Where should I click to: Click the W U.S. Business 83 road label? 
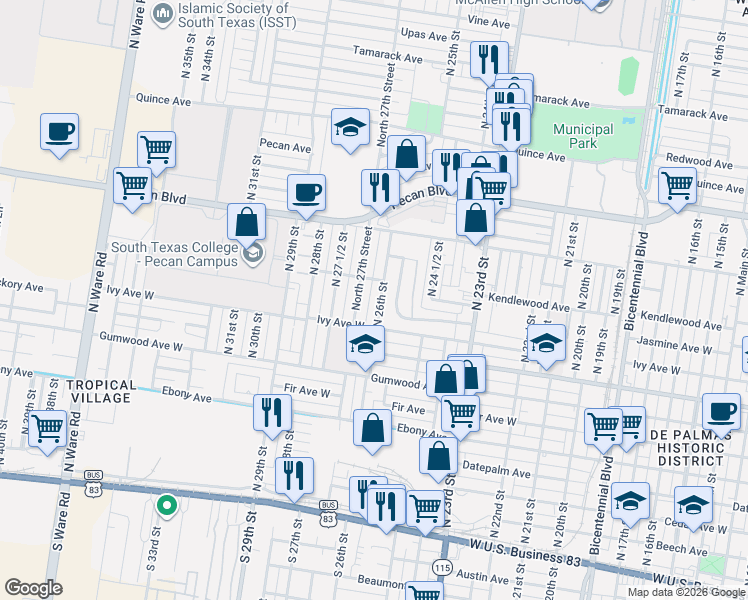click(525, 552)
